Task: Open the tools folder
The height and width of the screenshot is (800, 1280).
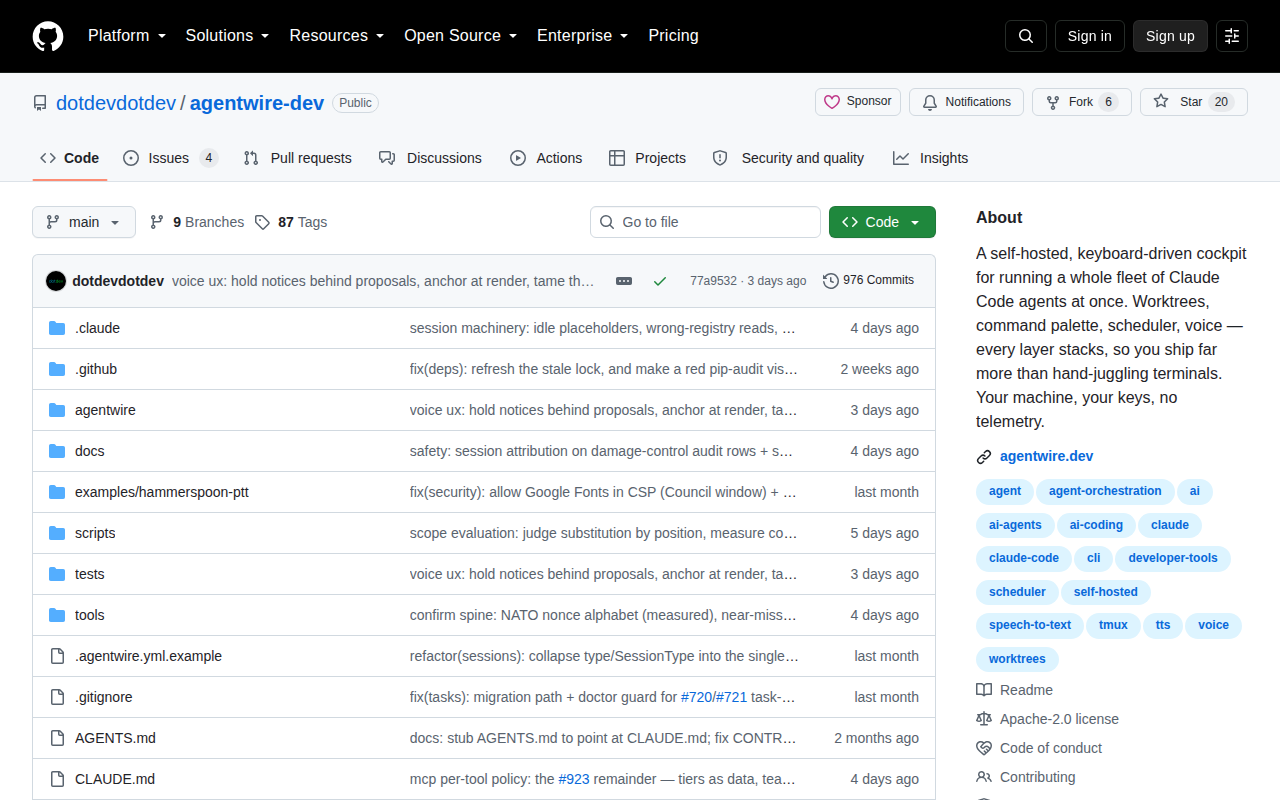Action: click(89, 615)
